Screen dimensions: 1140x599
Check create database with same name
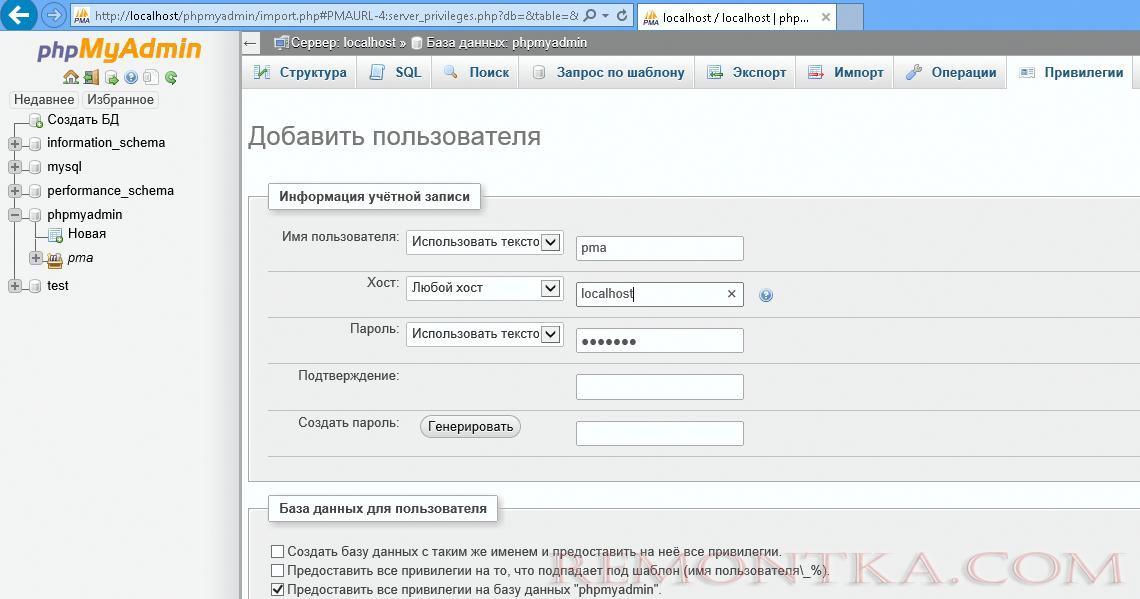pos(277,552)
